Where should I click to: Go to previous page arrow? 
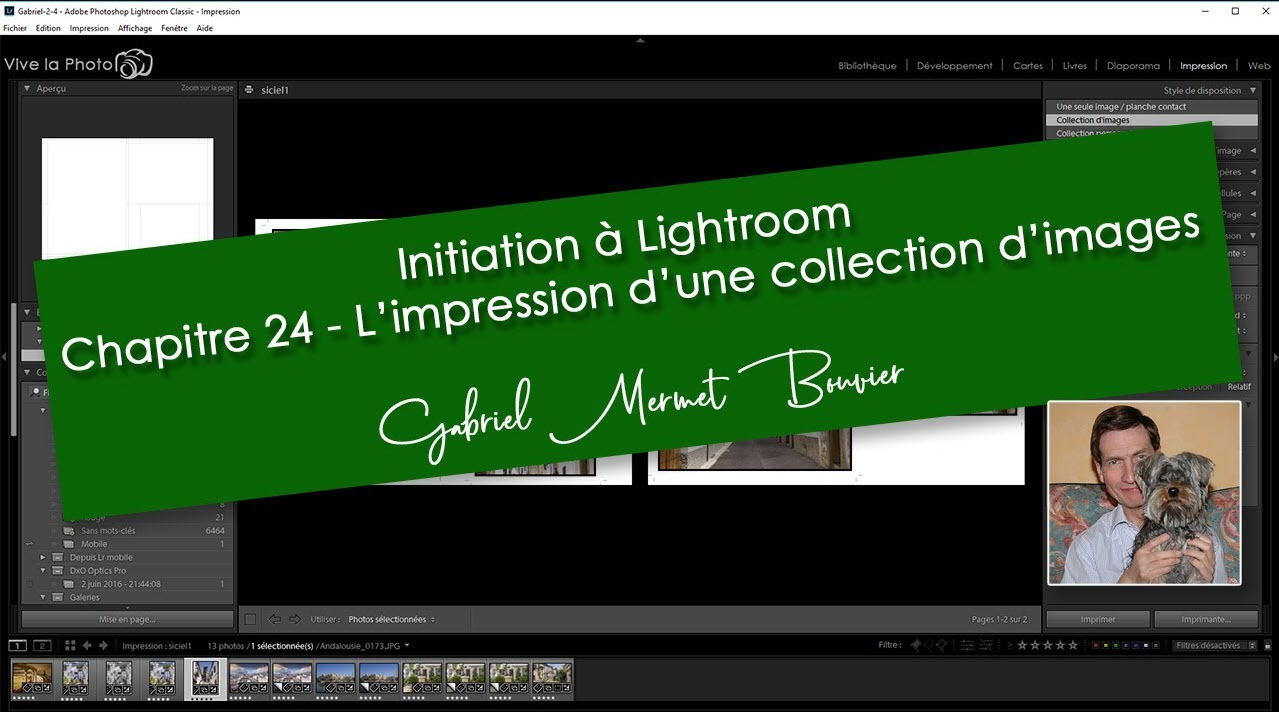tap(274, 620)
